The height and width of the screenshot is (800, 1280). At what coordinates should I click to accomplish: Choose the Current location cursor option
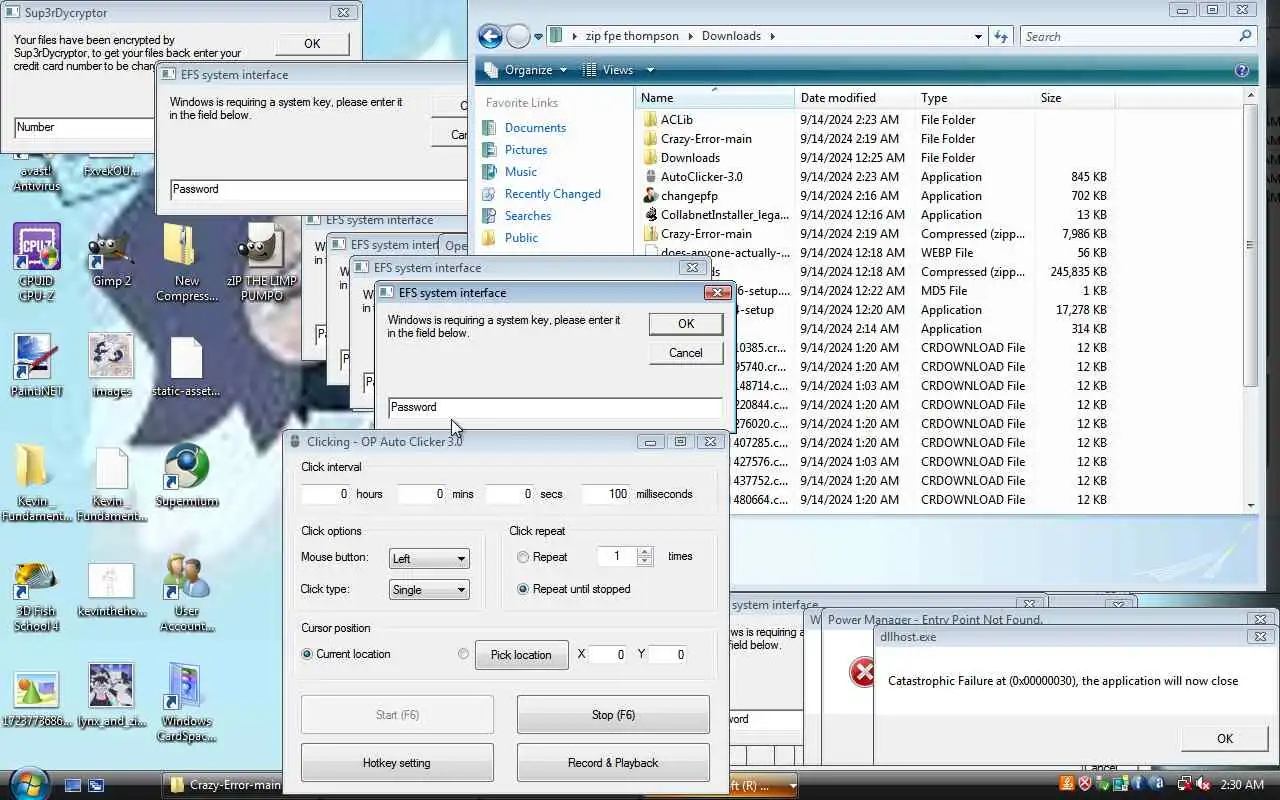coord(307,654)
